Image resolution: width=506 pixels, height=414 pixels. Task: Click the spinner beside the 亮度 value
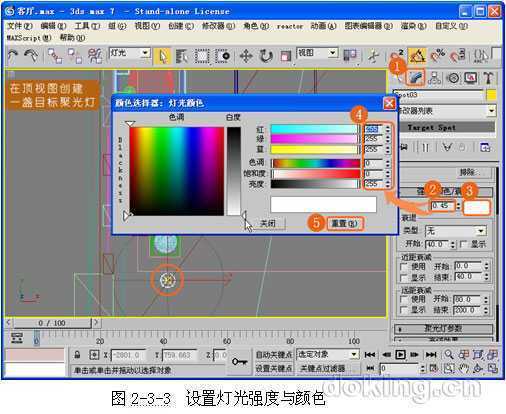tap(387, 184)
